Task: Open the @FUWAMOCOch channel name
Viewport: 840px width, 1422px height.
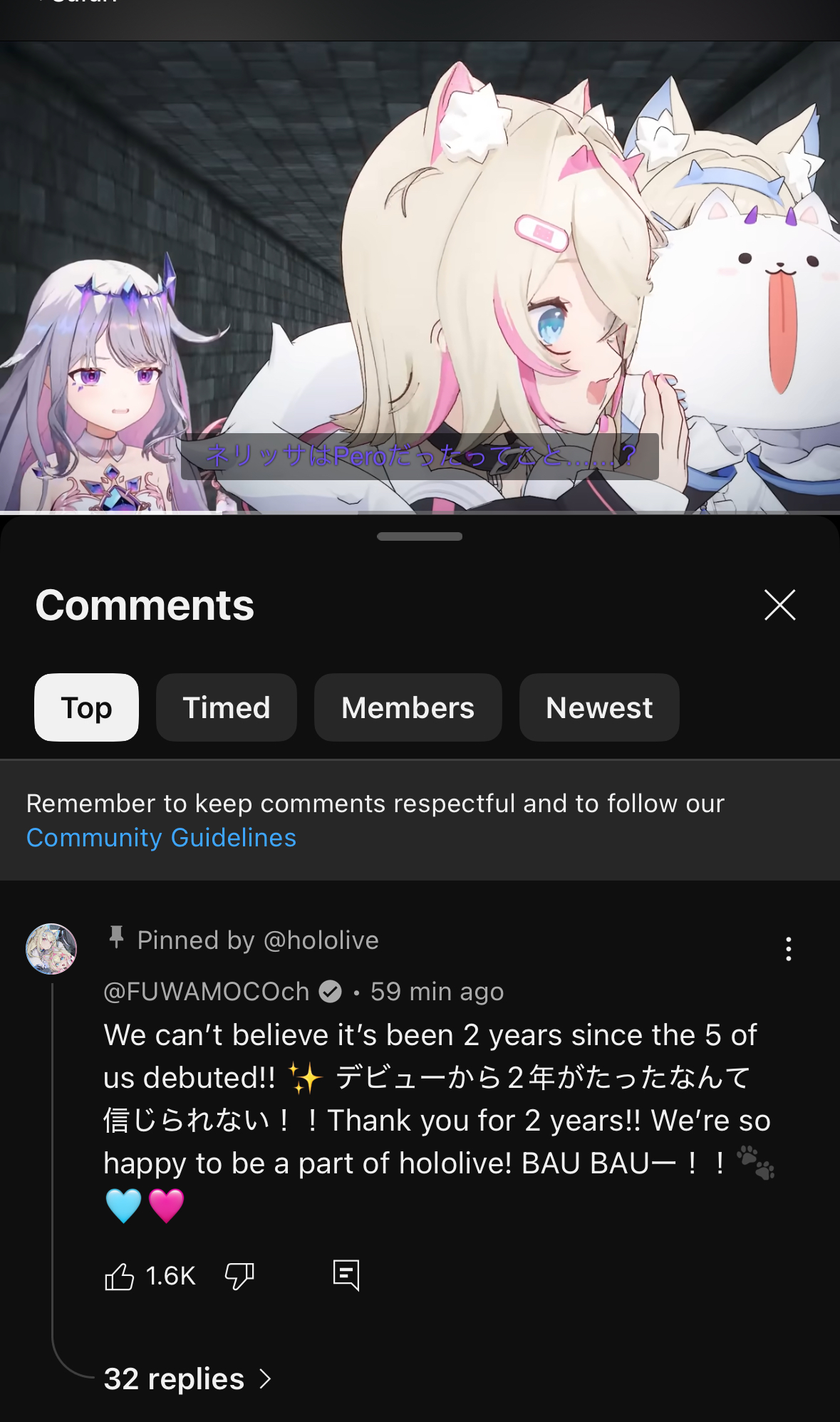Action: click(x=207, y=992)
